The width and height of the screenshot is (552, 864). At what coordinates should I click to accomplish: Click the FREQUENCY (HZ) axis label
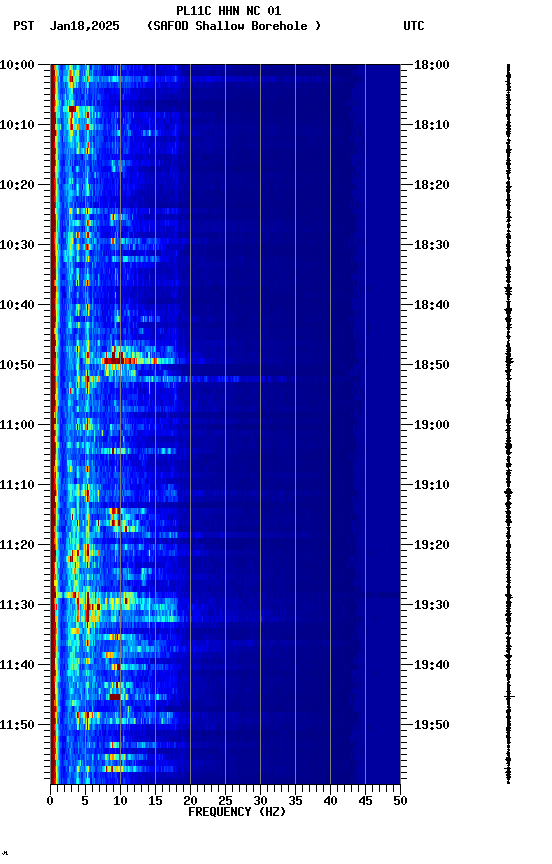coord(237,812)
